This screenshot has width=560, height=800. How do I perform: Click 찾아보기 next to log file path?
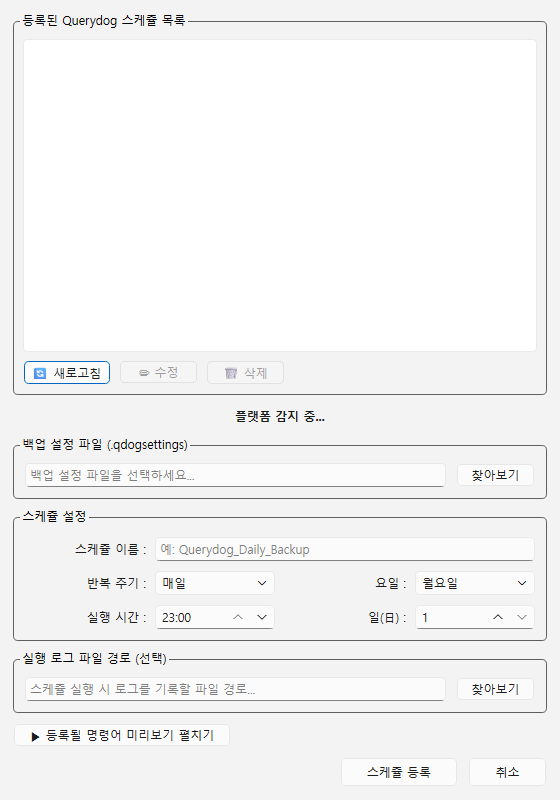(x=495, y=689)
